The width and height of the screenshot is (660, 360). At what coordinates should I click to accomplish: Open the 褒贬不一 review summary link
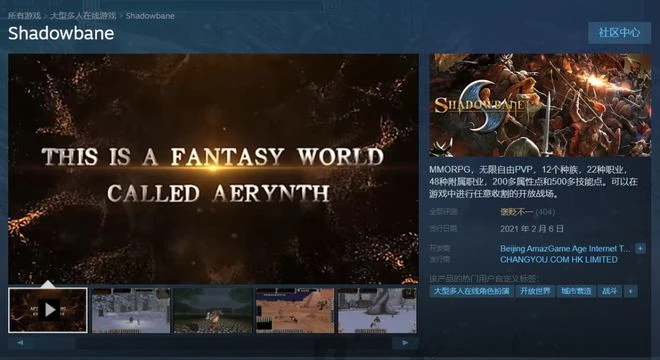tap(516, 212)
